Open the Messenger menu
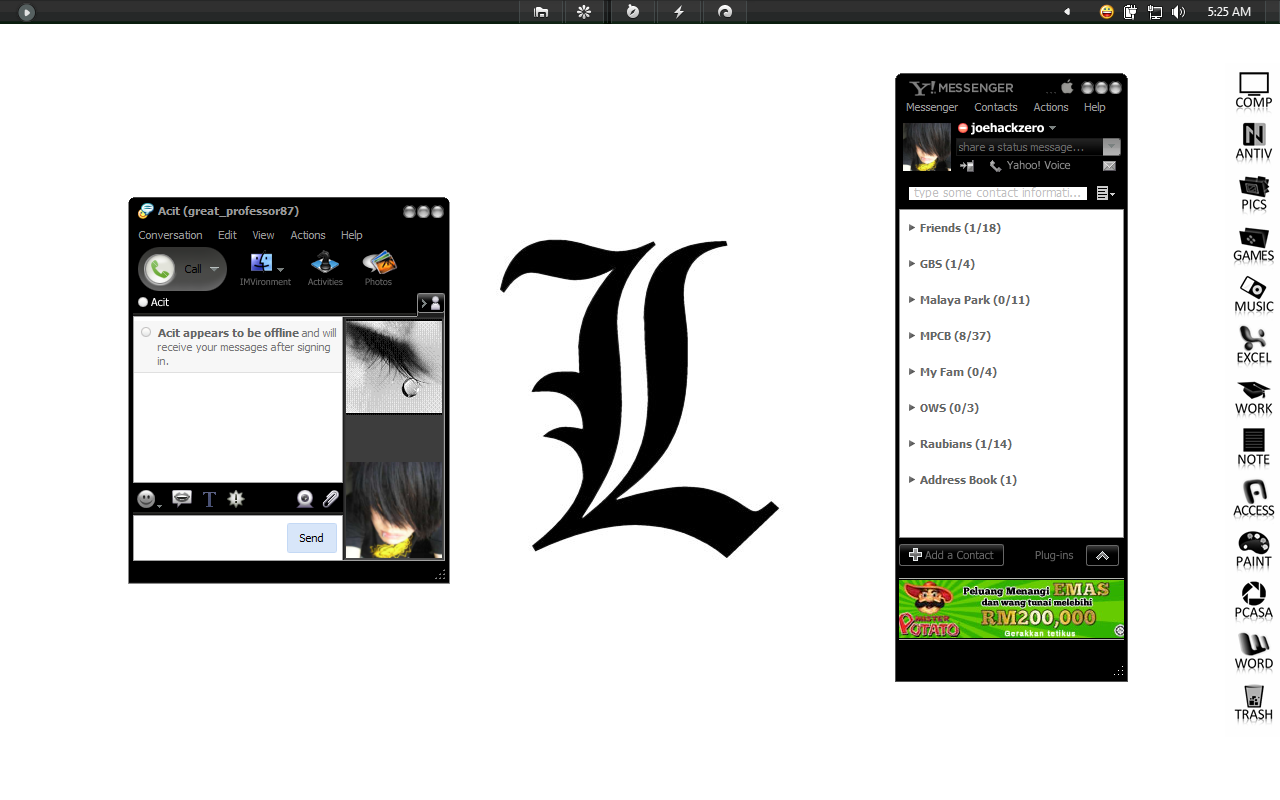 tap(932, 107)
